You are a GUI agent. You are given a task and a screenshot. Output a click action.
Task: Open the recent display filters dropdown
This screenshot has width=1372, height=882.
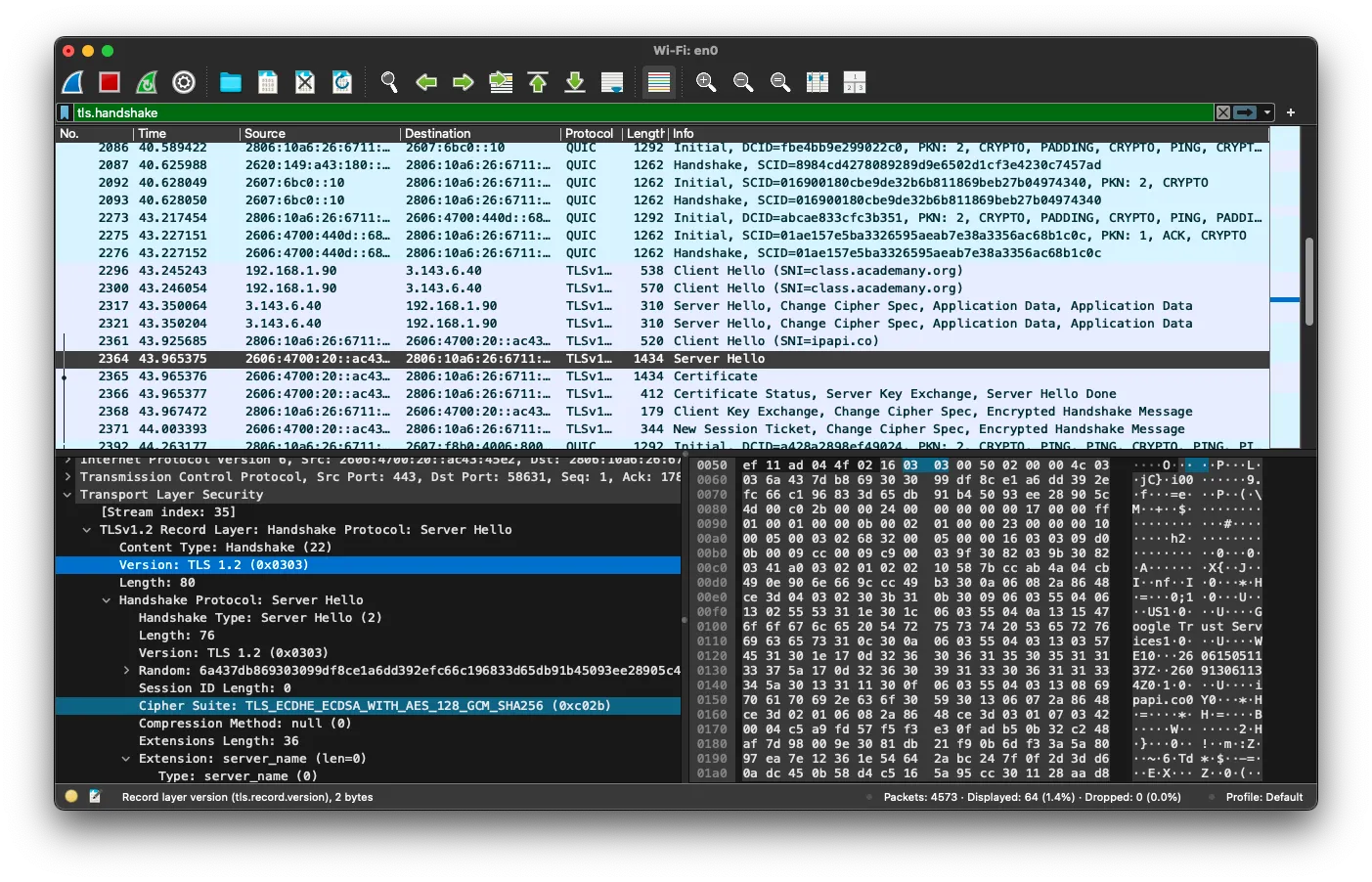[1267, 112]
